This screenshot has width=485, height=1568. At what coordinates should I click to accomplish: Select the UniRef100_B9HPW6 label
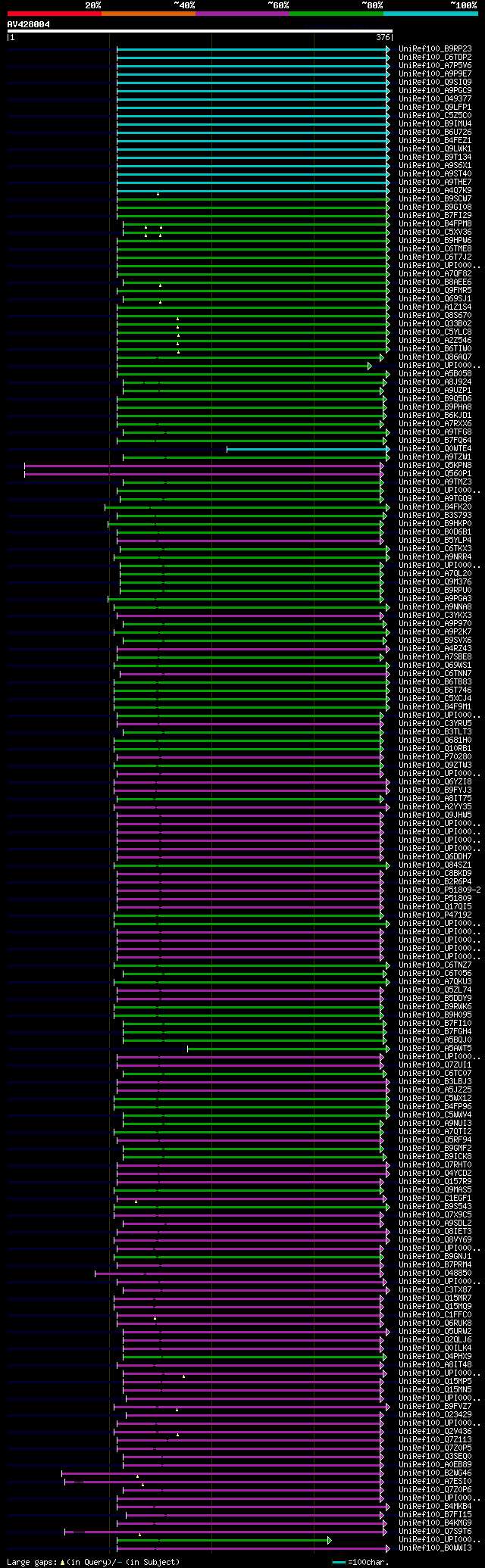coord(435,241)
